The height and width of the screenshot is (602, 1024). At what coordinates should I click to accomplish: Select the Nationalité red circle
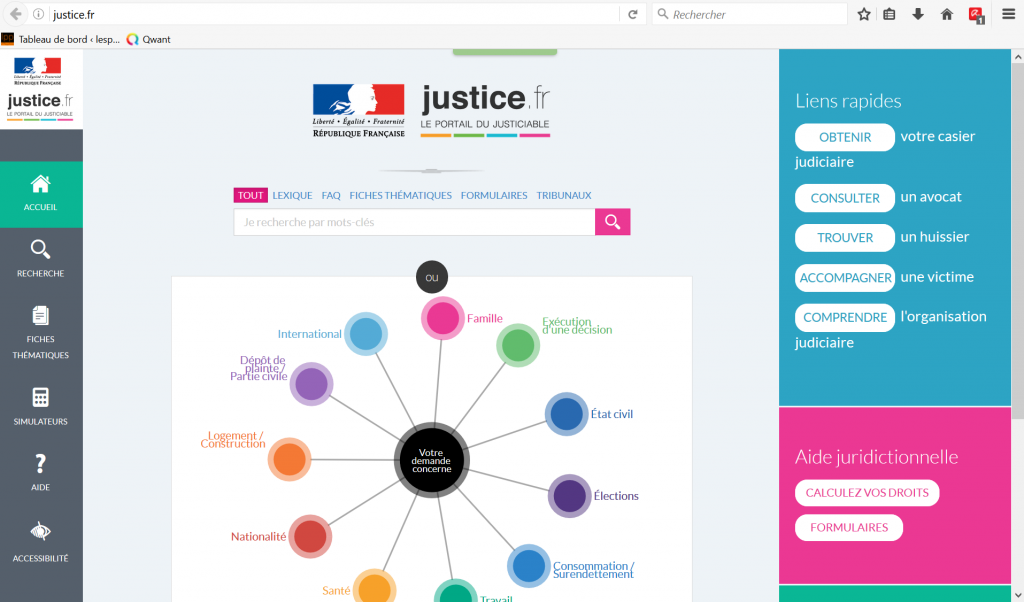[x=310, y=537]
